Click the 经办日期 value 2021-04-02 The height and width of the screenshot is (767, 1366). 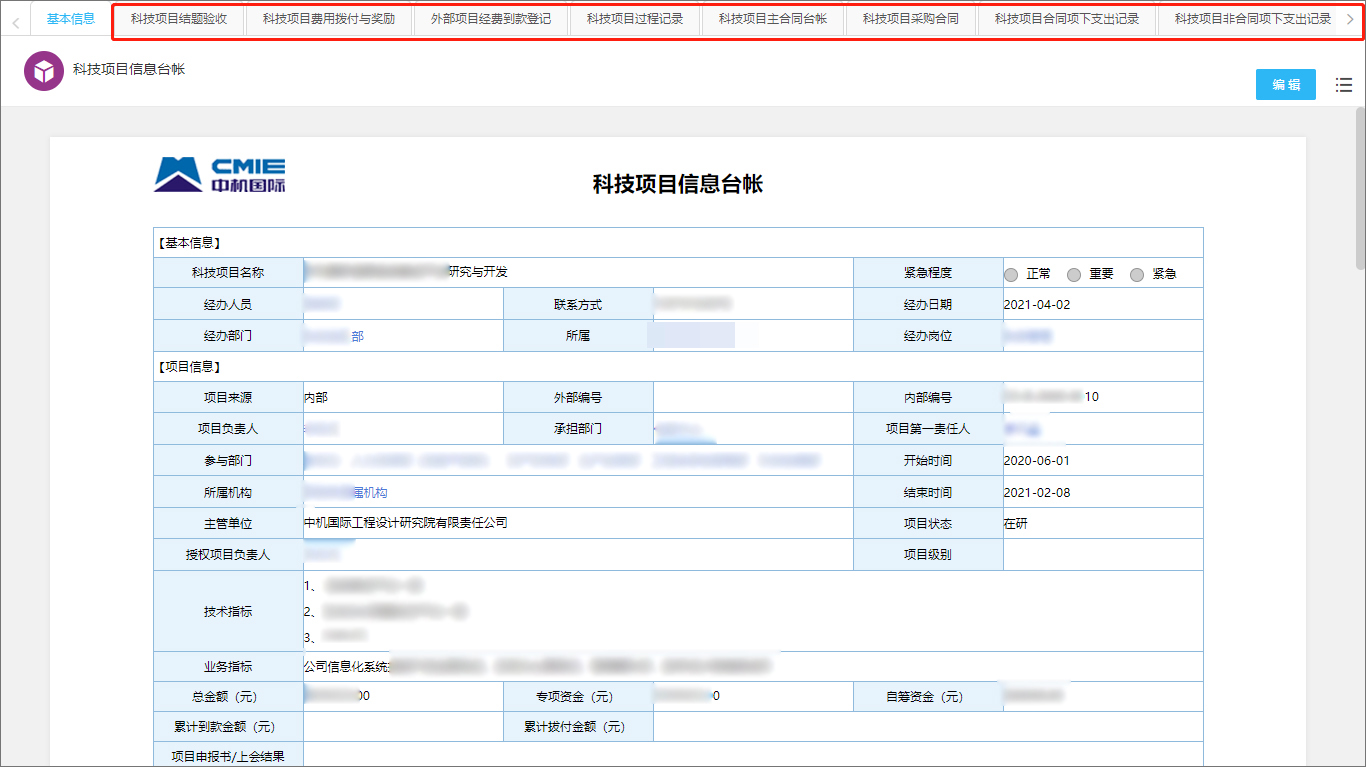tap(1037, 305)
